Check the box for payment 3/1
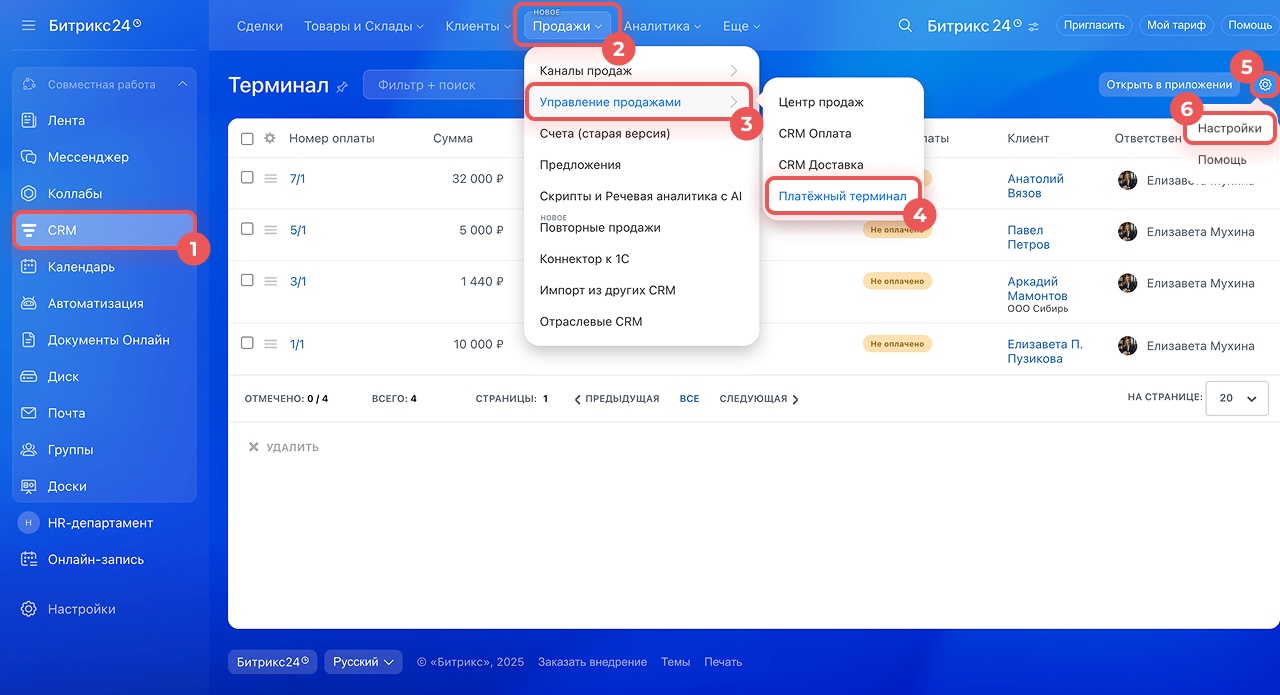The image size is (1280, 695). [247, 281]
